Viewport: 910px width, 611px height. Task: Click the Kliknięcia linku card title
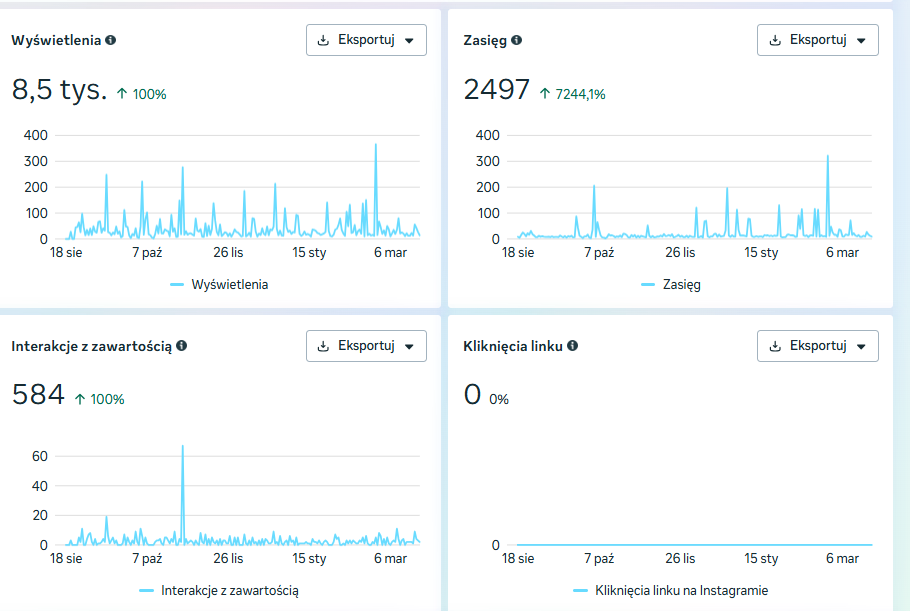513,346
